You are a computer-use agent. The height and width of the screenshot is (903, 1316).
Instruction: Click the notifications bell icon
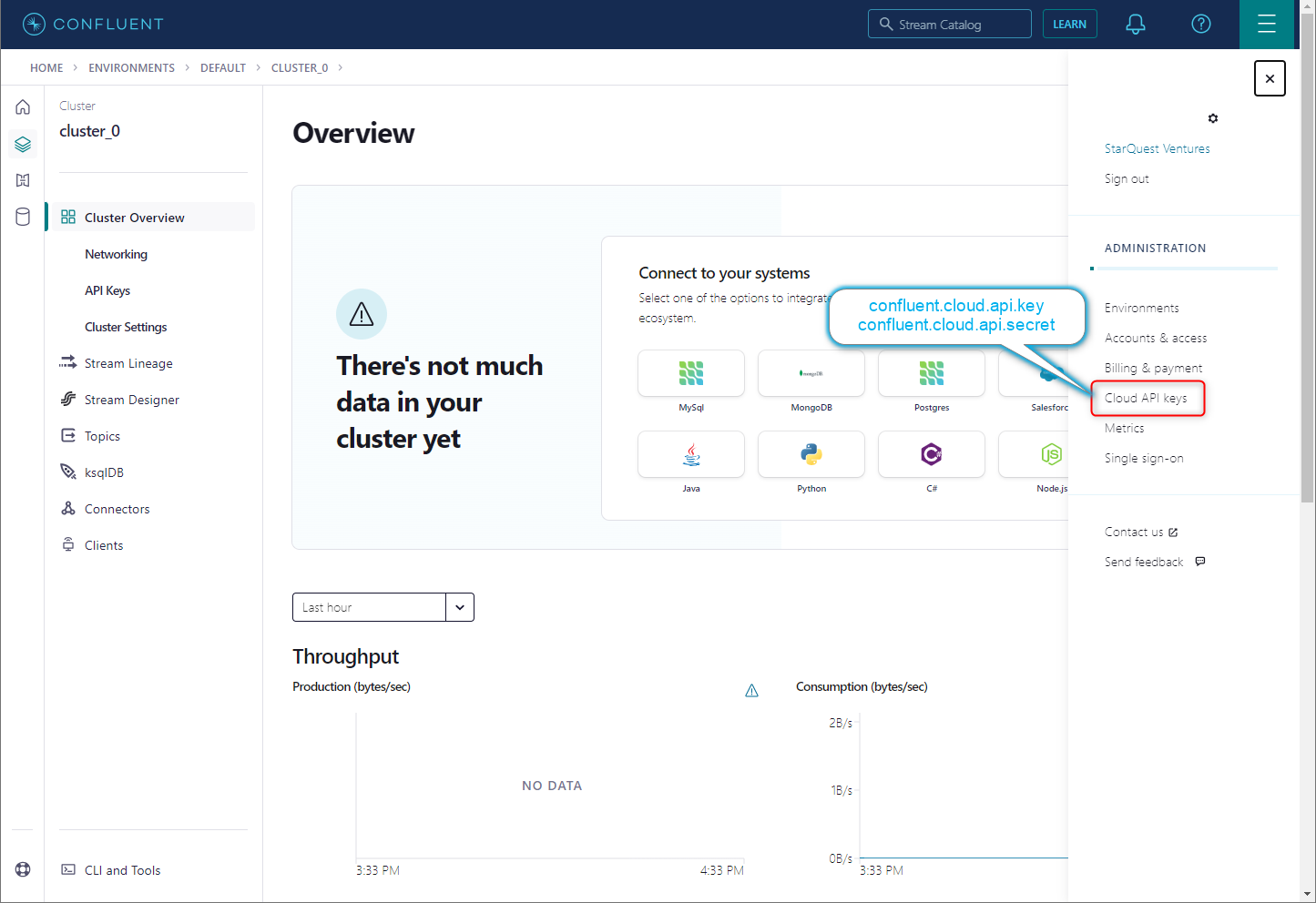[x=1135, y=25]
